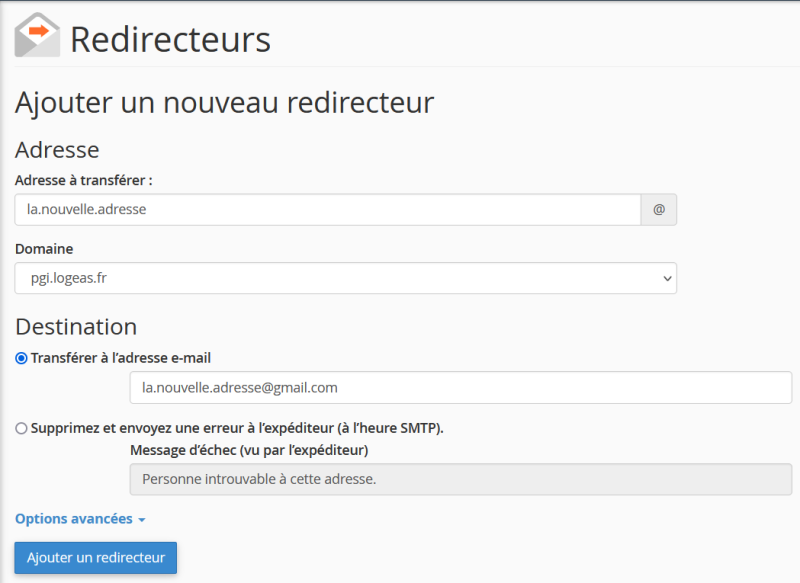800x583 pixels.
Task: Click the 'Adresse' section heading
Action: pyautogui.click(x=57, y=150)
